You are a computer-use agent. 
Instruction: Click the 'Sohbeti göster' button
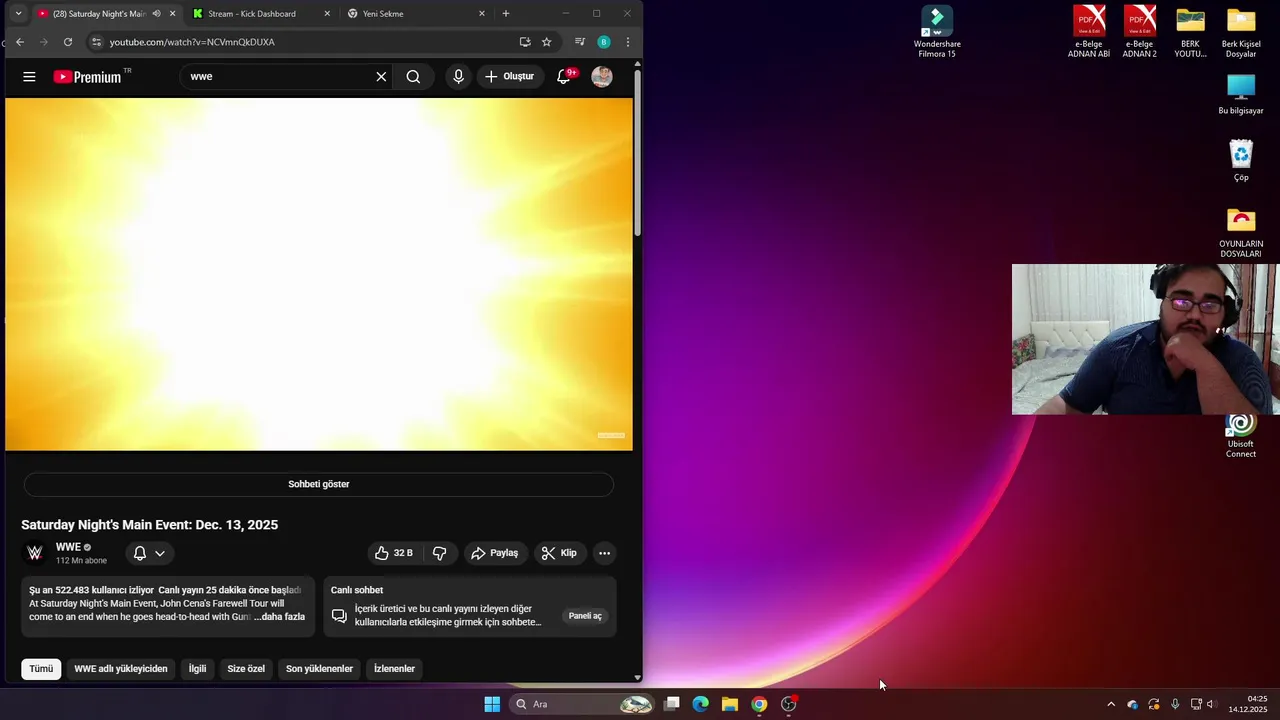[x=319, y=484]
